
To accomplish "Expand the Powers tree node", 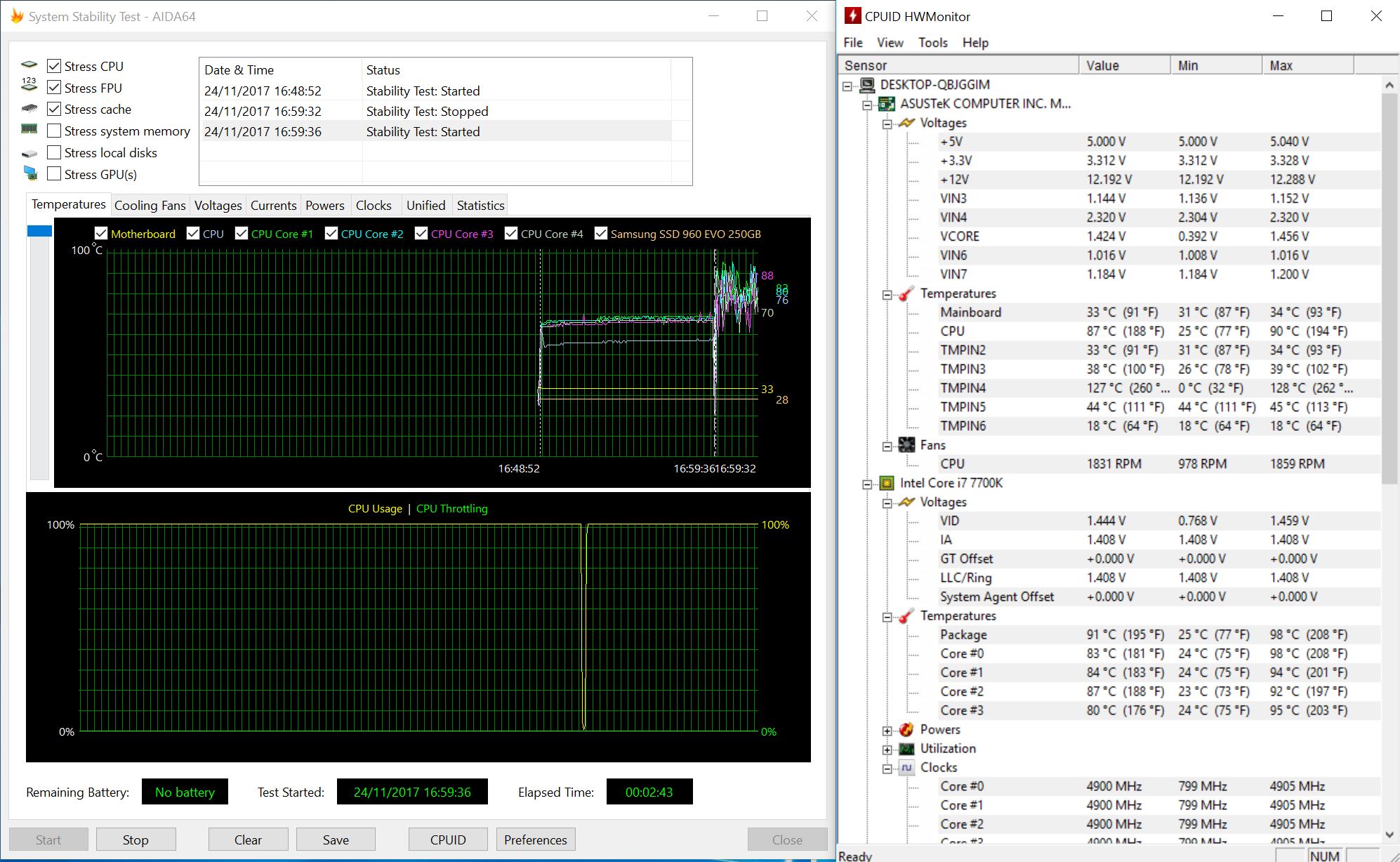I will point(887,730).
